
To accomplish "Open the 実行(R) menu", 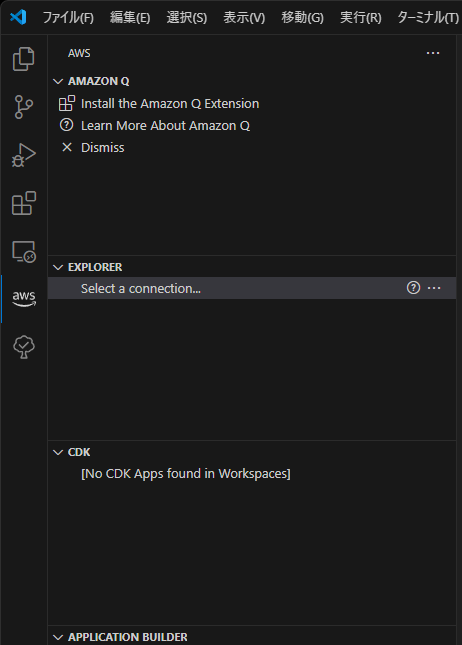I will (361, 17).
